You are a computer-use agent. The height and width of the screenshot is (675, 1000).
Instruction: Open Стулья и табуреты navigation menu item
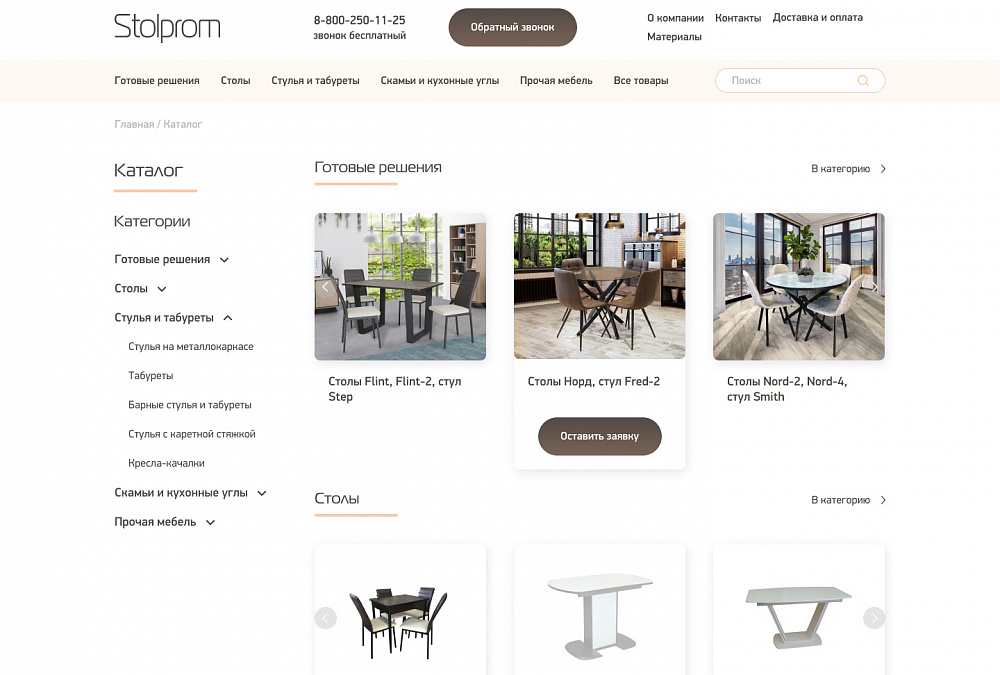315,80
